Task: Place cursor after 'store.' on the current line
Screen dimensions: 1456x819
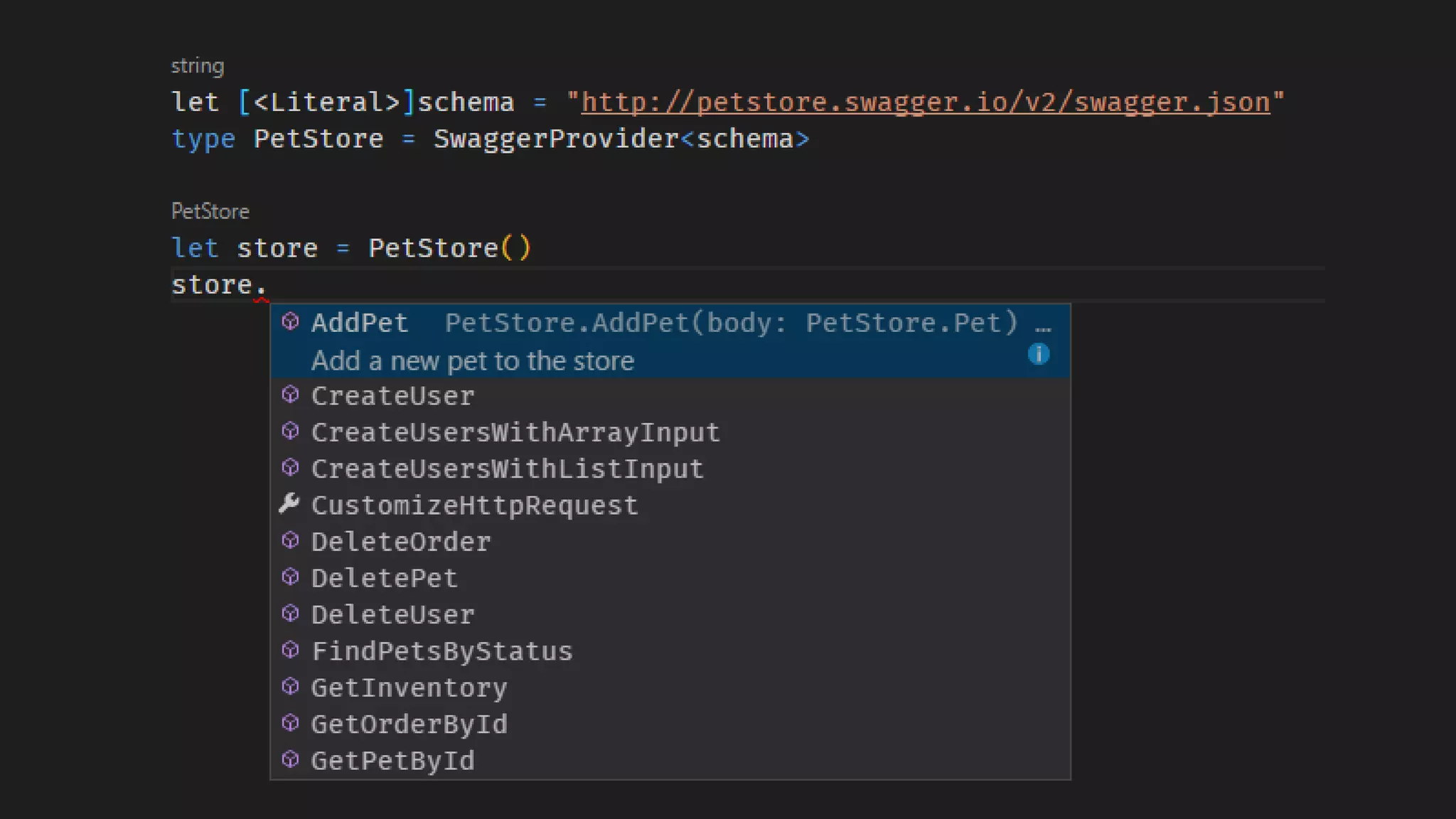Action: 269,285
